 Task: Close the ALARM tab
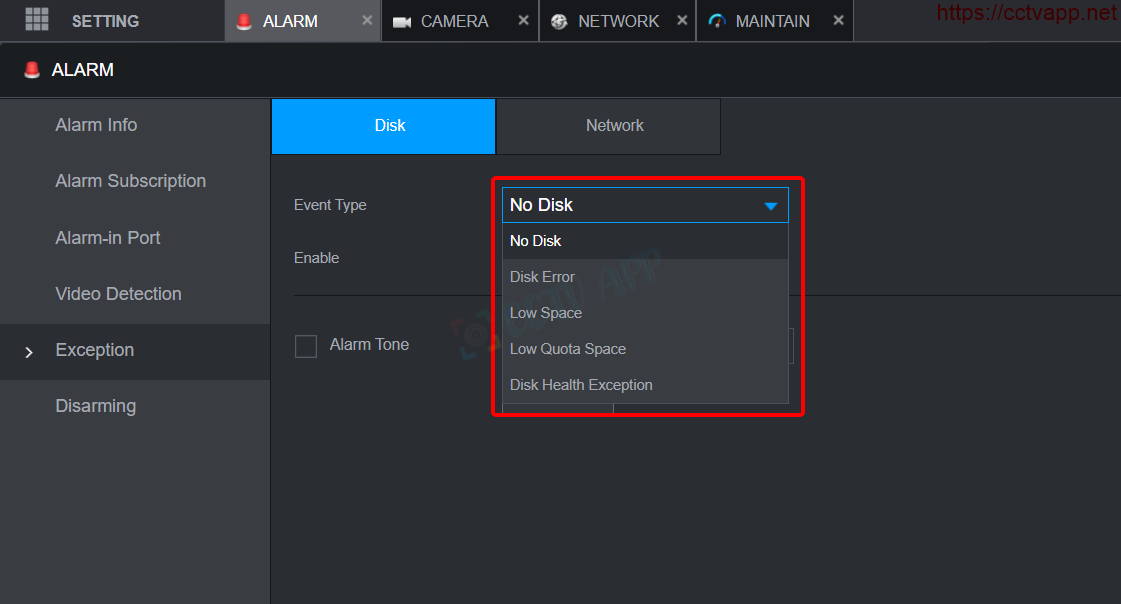(367, 20)
